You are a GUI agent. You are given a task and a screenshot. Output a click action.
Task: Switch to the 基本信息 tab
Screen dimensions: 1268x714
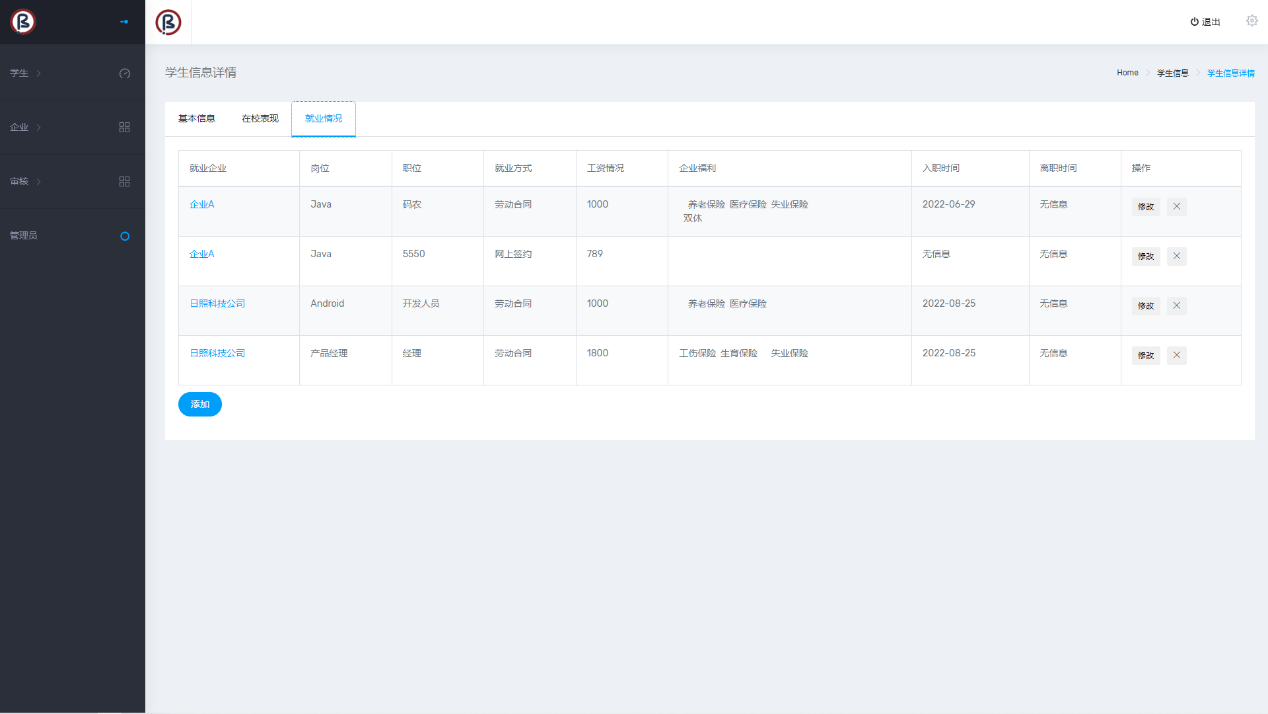point(196,118)
